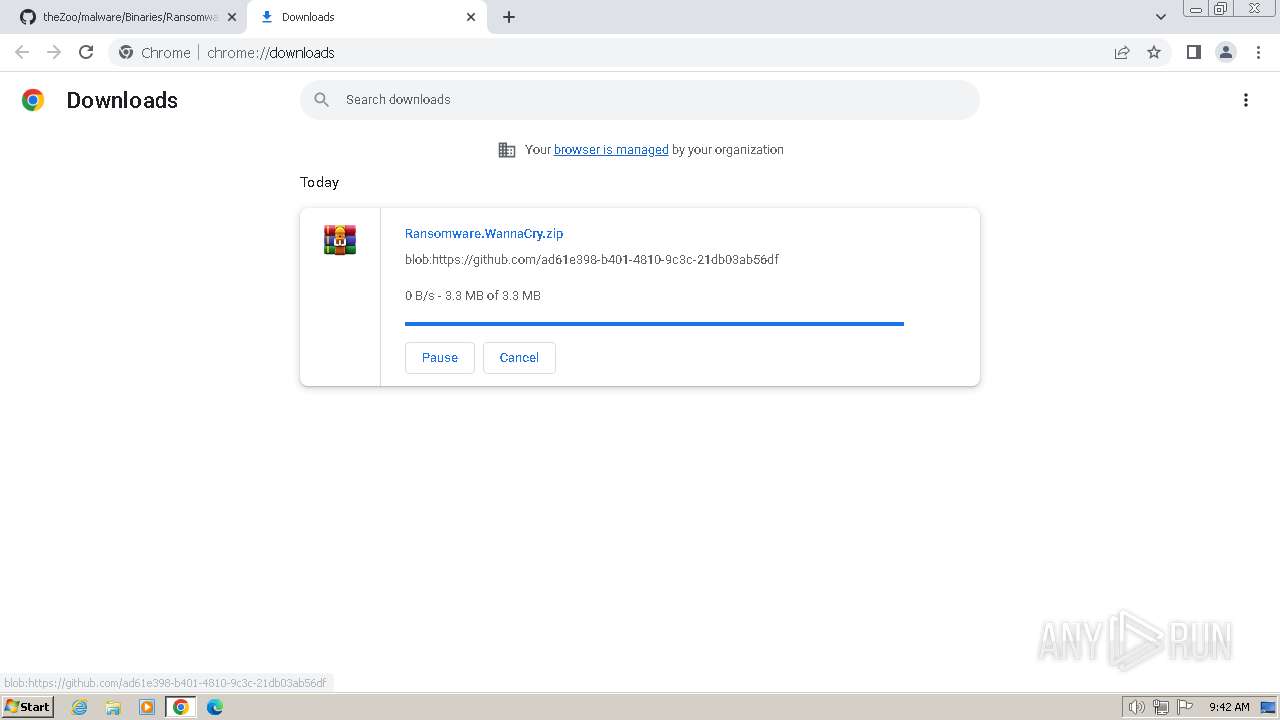Open Downloads page more actions menu
This screenshot has width=1280, height=720.
click(x=1246, y=100)
